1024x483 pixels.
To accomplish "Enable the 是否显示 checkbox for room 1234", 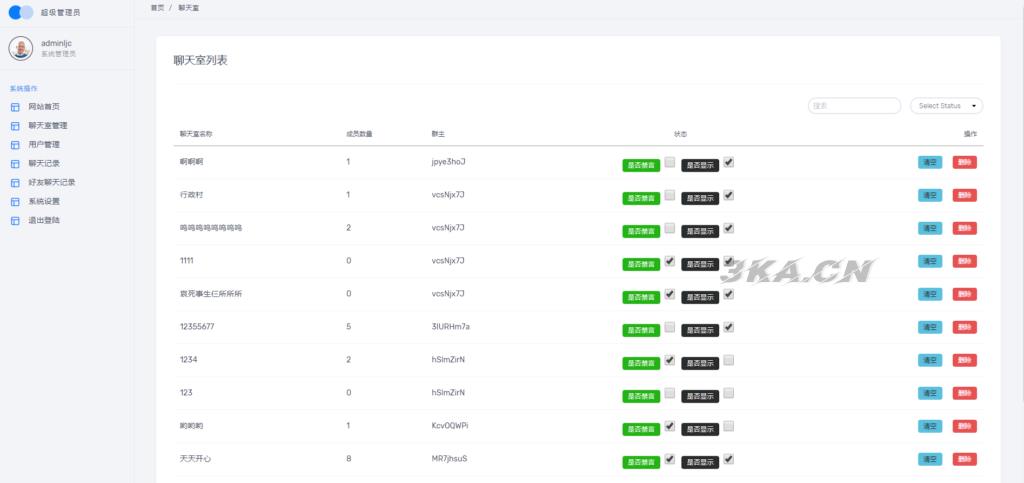I will [729, 360].
